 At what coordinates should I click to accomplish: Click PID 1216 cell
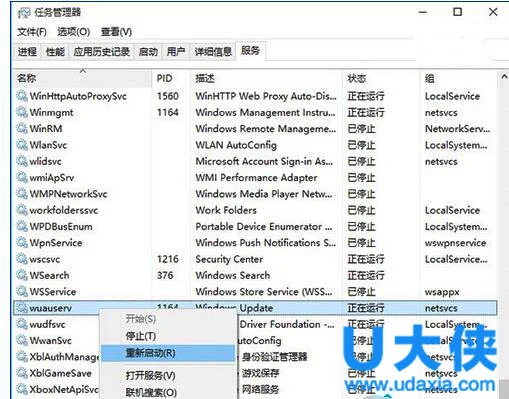(168, 259)
